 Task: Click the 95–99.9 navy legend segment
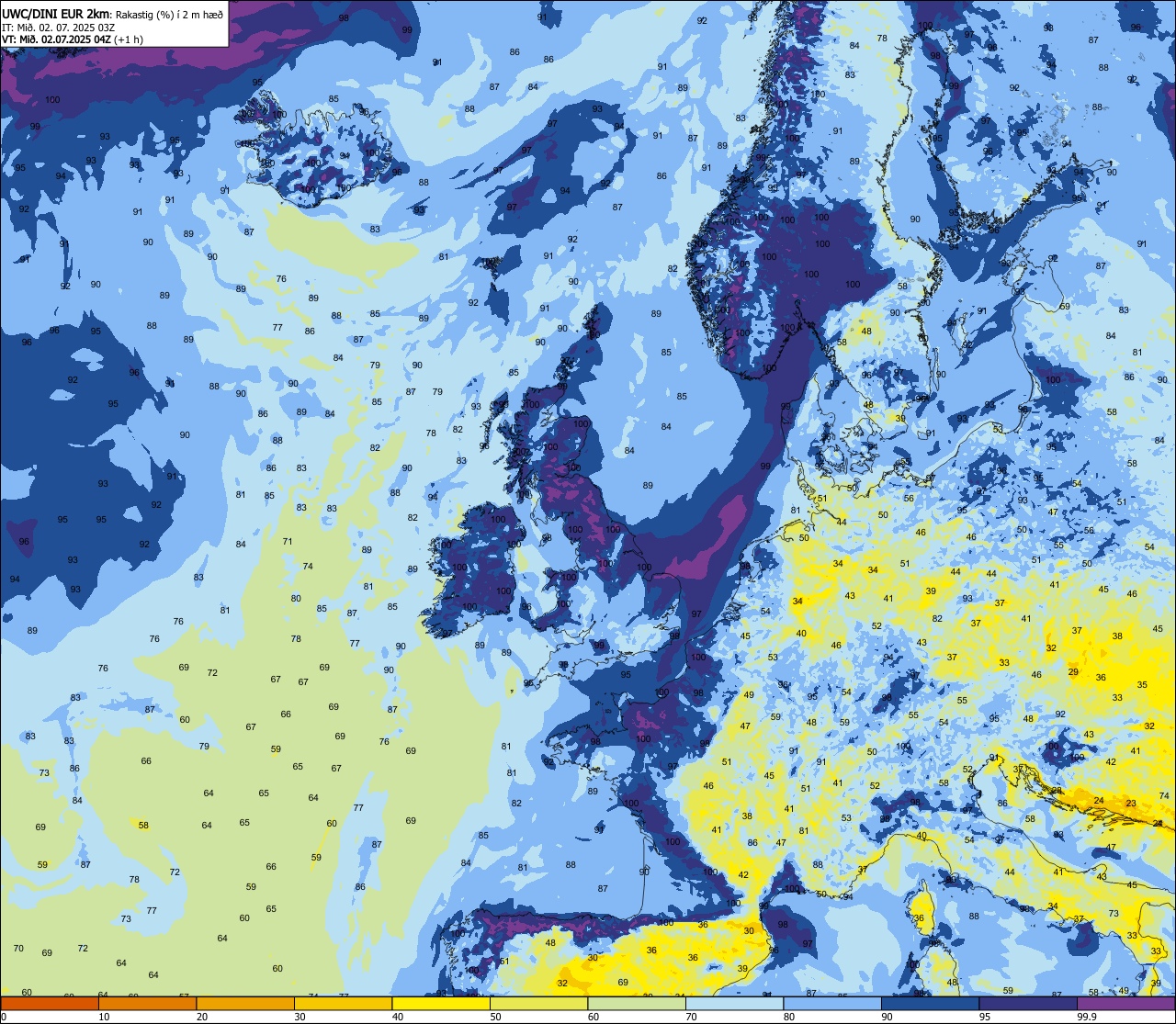pyautogui.click(x=1028, y=1004)
